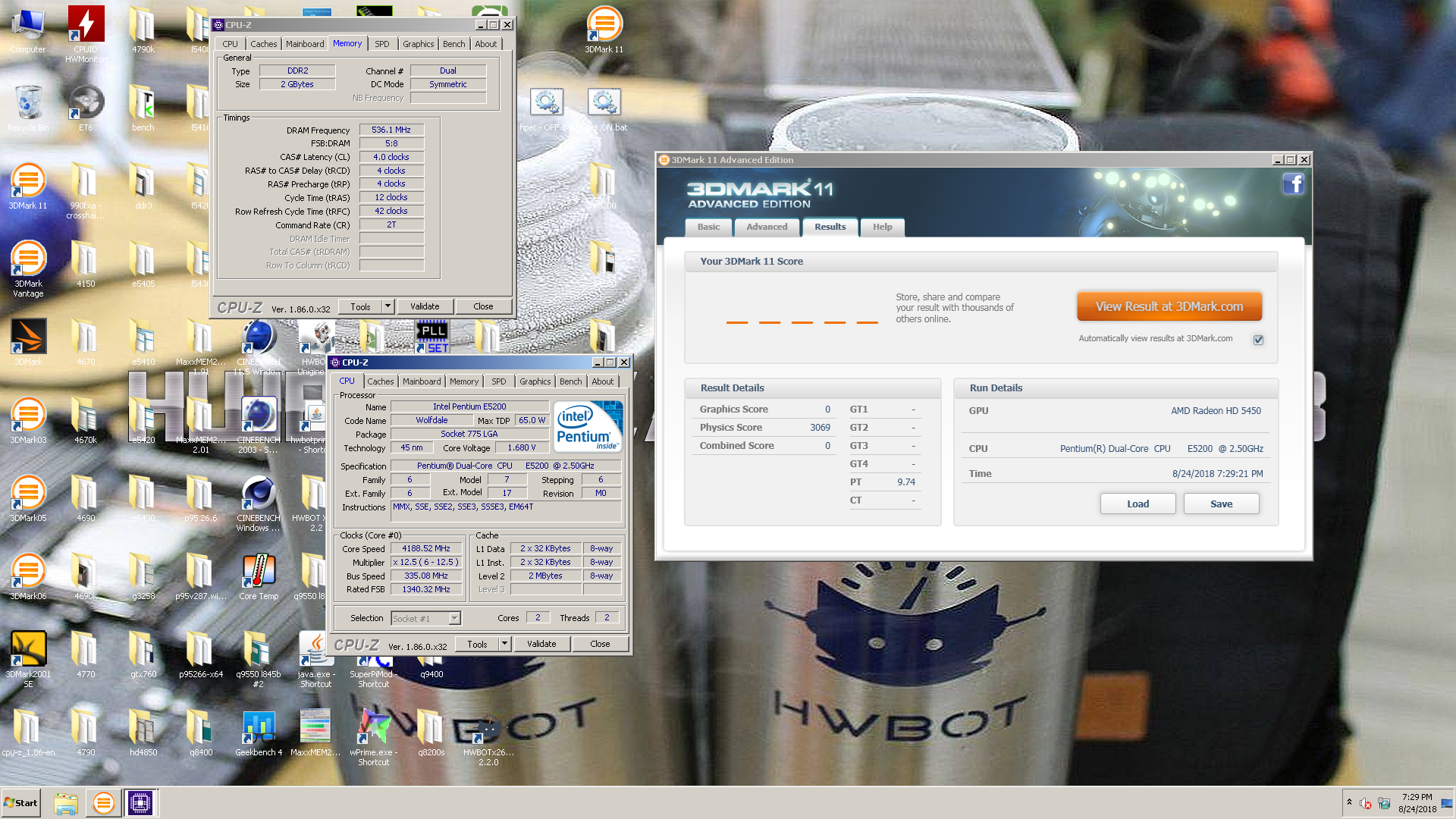Select the Caches tab in the top CPU-Z window
1456x819 pixels.
click(264, 44)
